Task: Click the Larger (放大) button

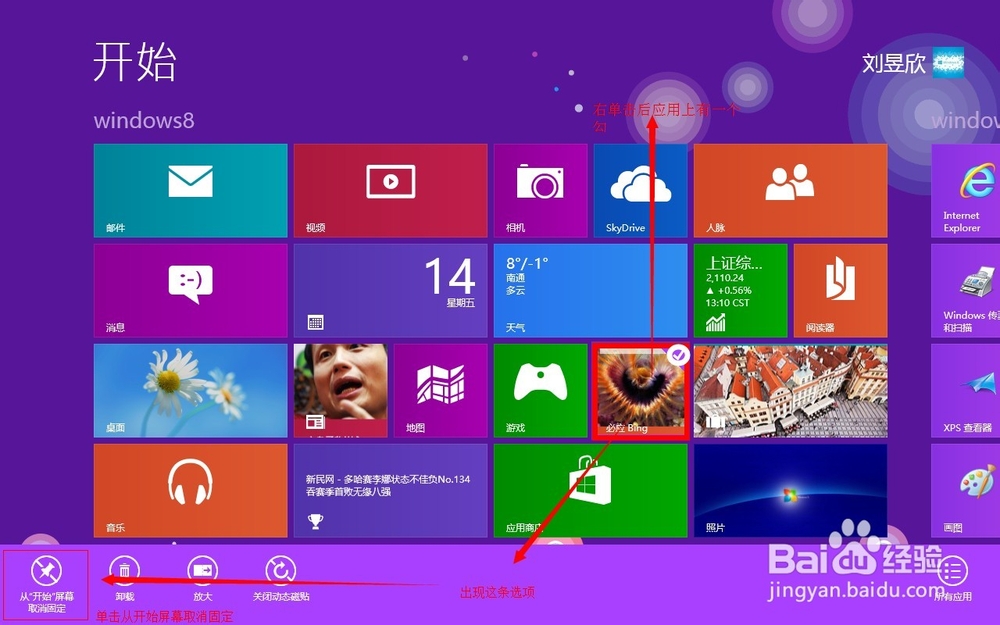Action: [203, 579]
